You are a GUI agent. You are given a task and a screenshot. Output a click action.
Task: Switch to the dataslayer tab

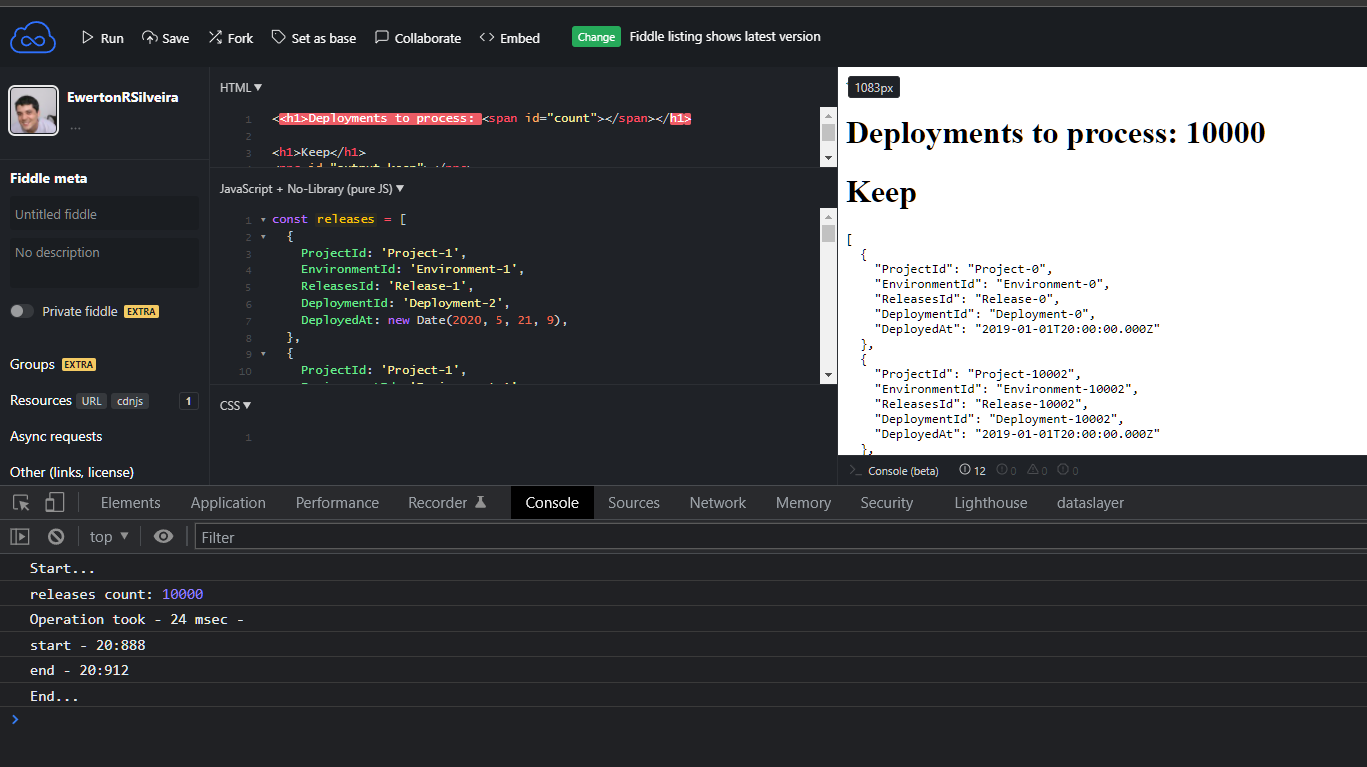[1090, 503]
